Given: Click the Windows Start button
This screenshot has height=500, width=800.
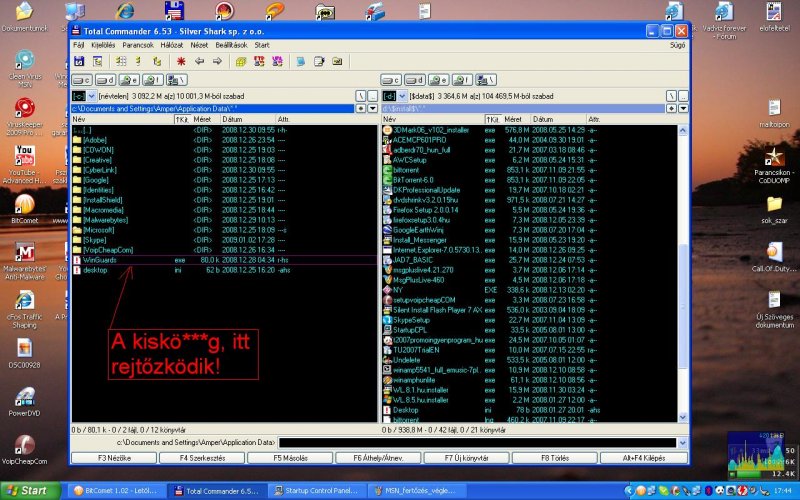Looking at the screenshot, I should [31, 491].
